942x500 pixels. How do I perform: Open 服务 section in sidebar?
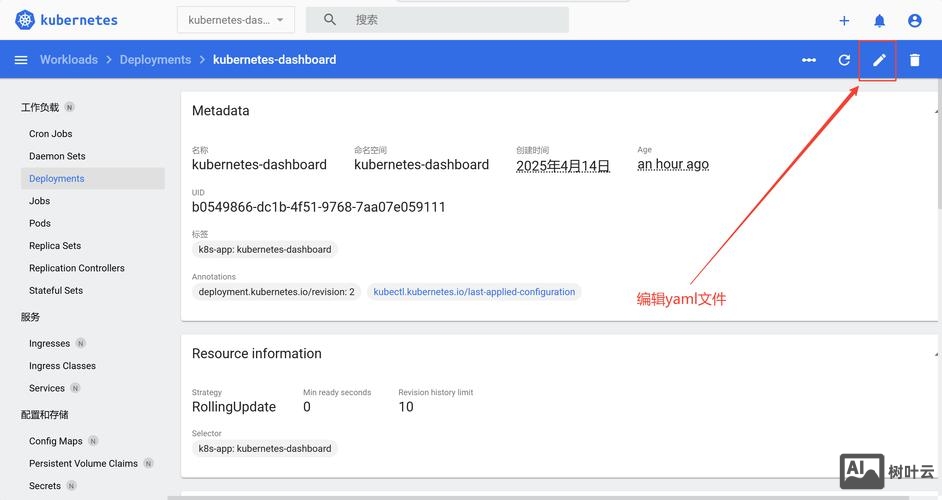30,317
